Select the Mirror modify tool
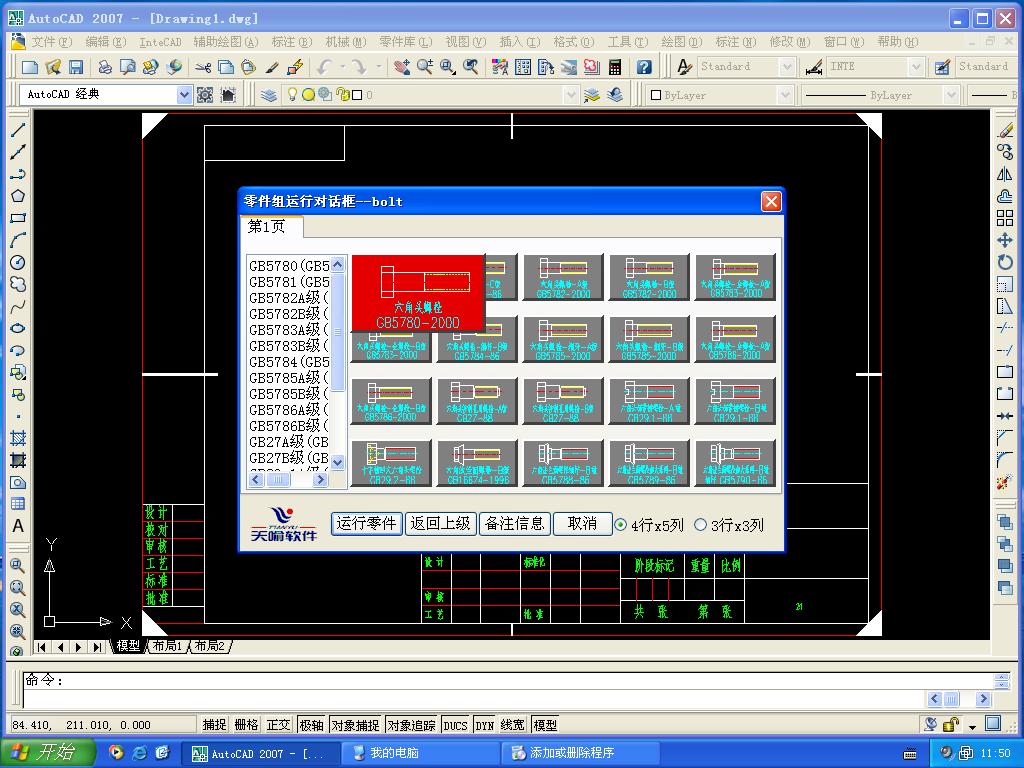Viewport: 1024px width, 768px height. [1005, 174]
